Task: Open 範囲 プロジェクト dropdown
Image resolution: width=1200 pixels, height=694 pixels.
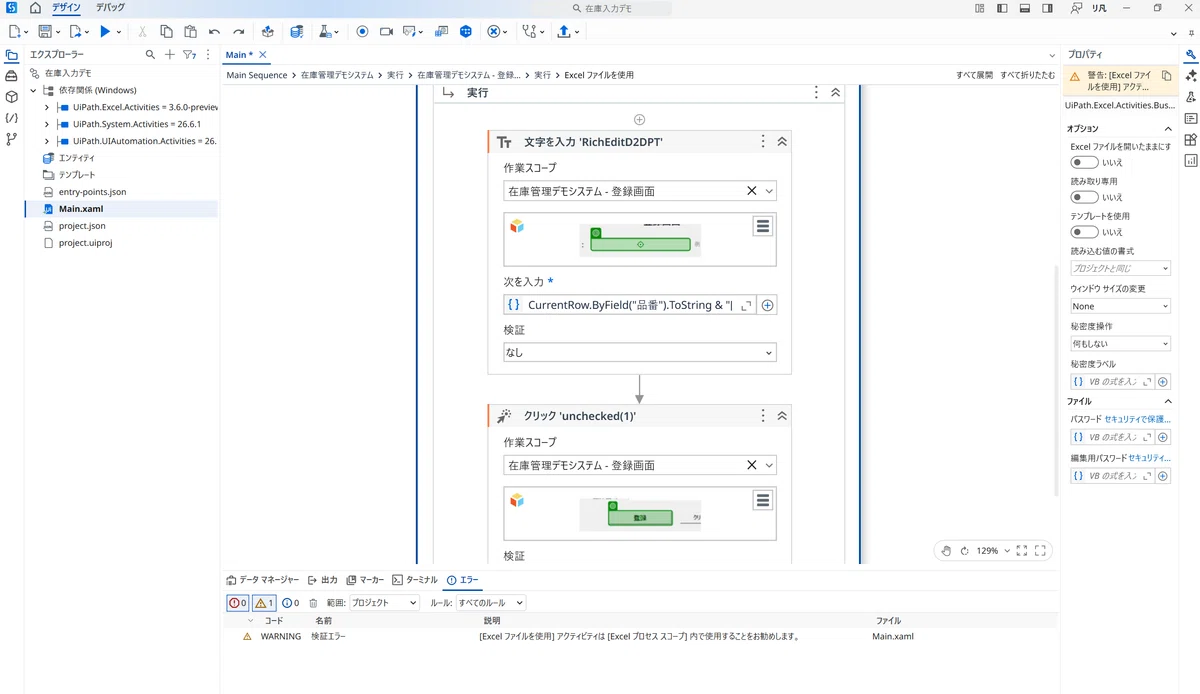Action: click(x=385, y=603)
